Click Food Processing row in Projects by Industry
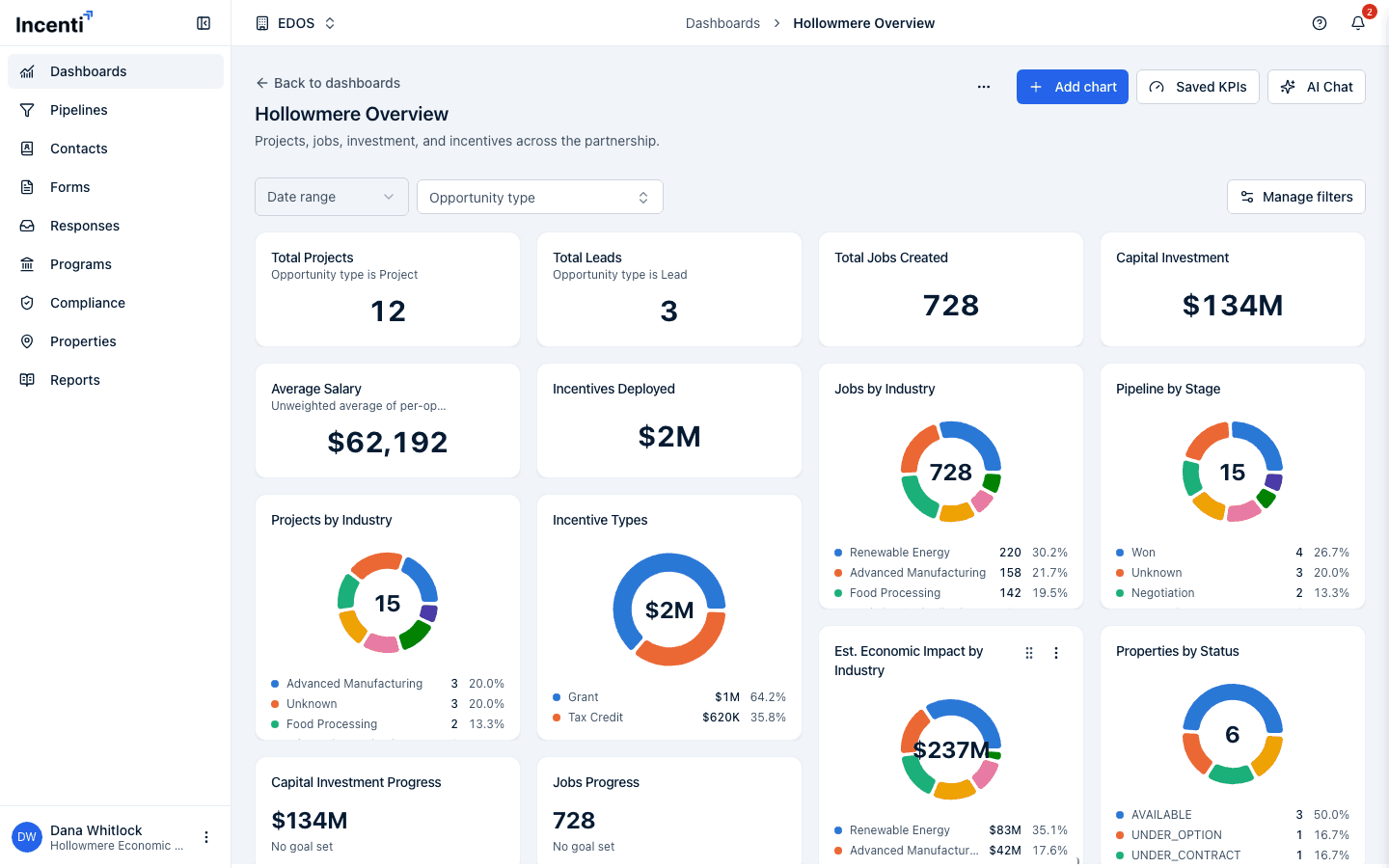Image resolution: width=1389 pixels, height=868 pixels. [x=388, y=724]
